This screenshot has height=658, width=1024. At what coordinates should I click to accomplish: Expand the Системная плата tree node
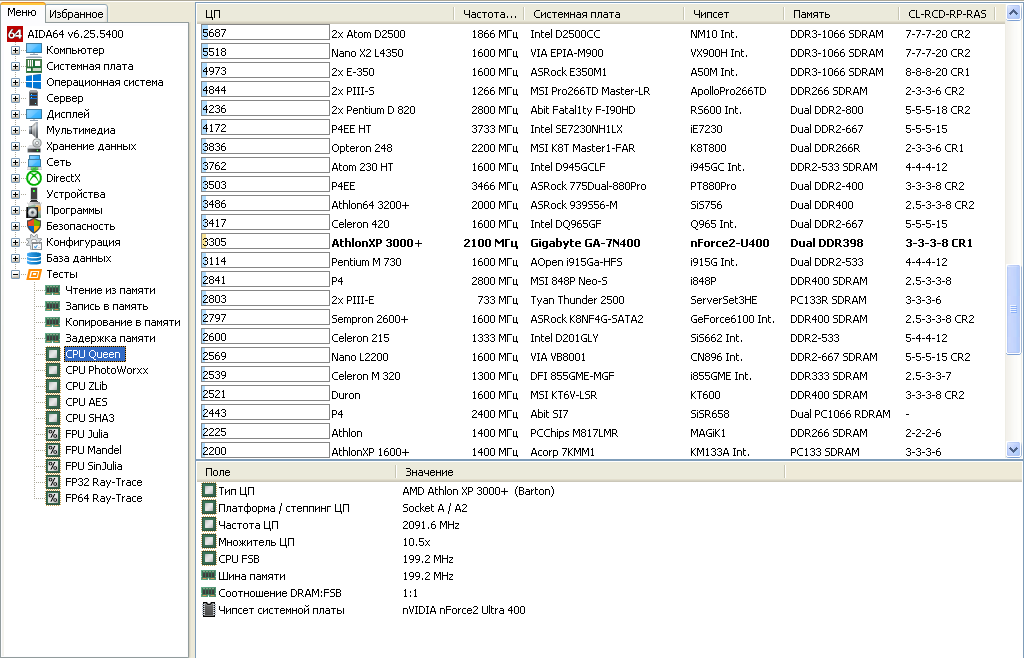15,66
